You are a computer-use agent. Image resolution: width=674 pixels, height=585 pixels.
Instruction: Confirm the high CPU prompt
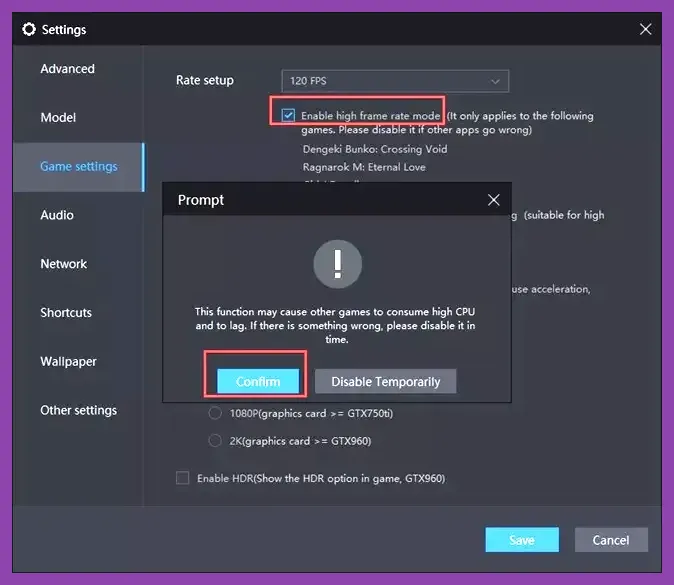(258, 381)
